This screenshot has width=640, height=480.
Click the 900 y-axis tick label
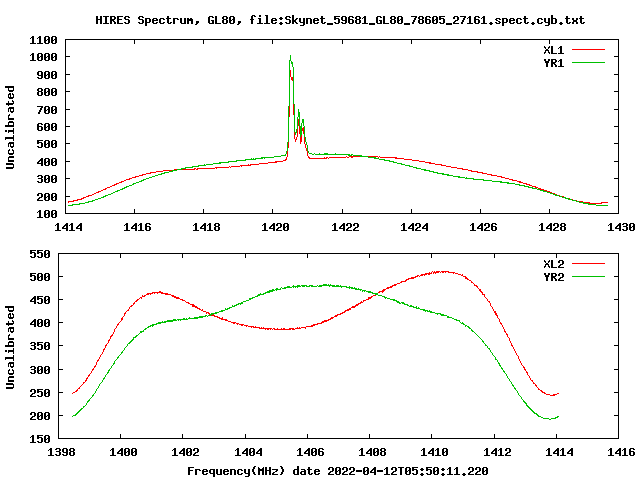(47, 75)
